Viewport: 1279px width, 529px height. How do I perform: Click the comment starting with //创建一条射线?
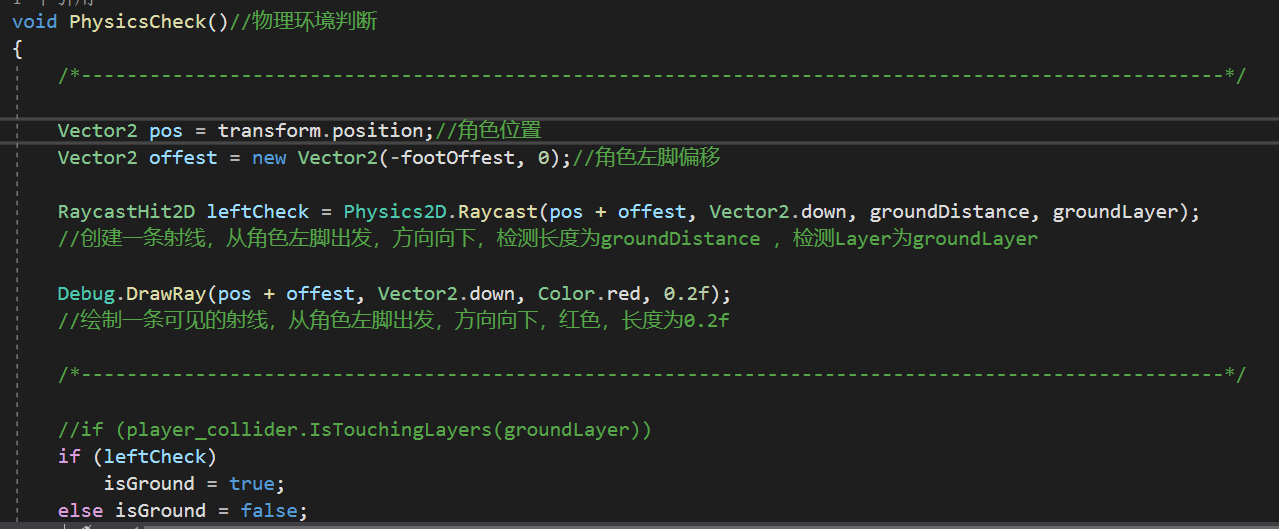548,239
